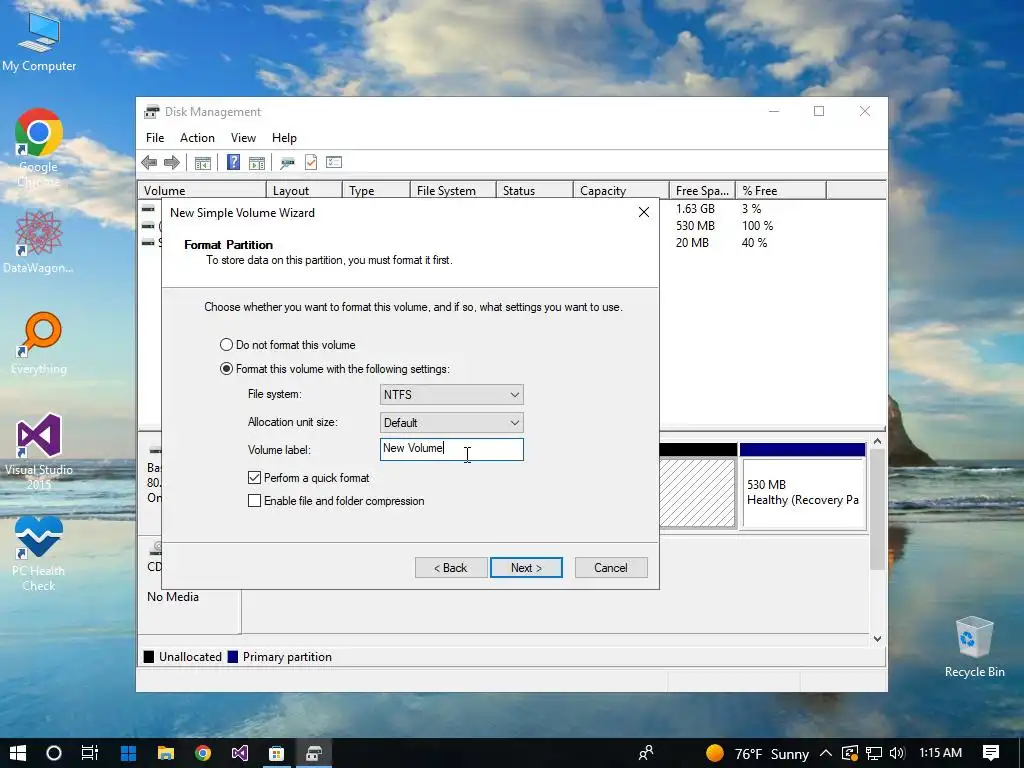The image size is (1024, 768).
Task: Sort by the Free Space column header
Action: pos(703,191)
